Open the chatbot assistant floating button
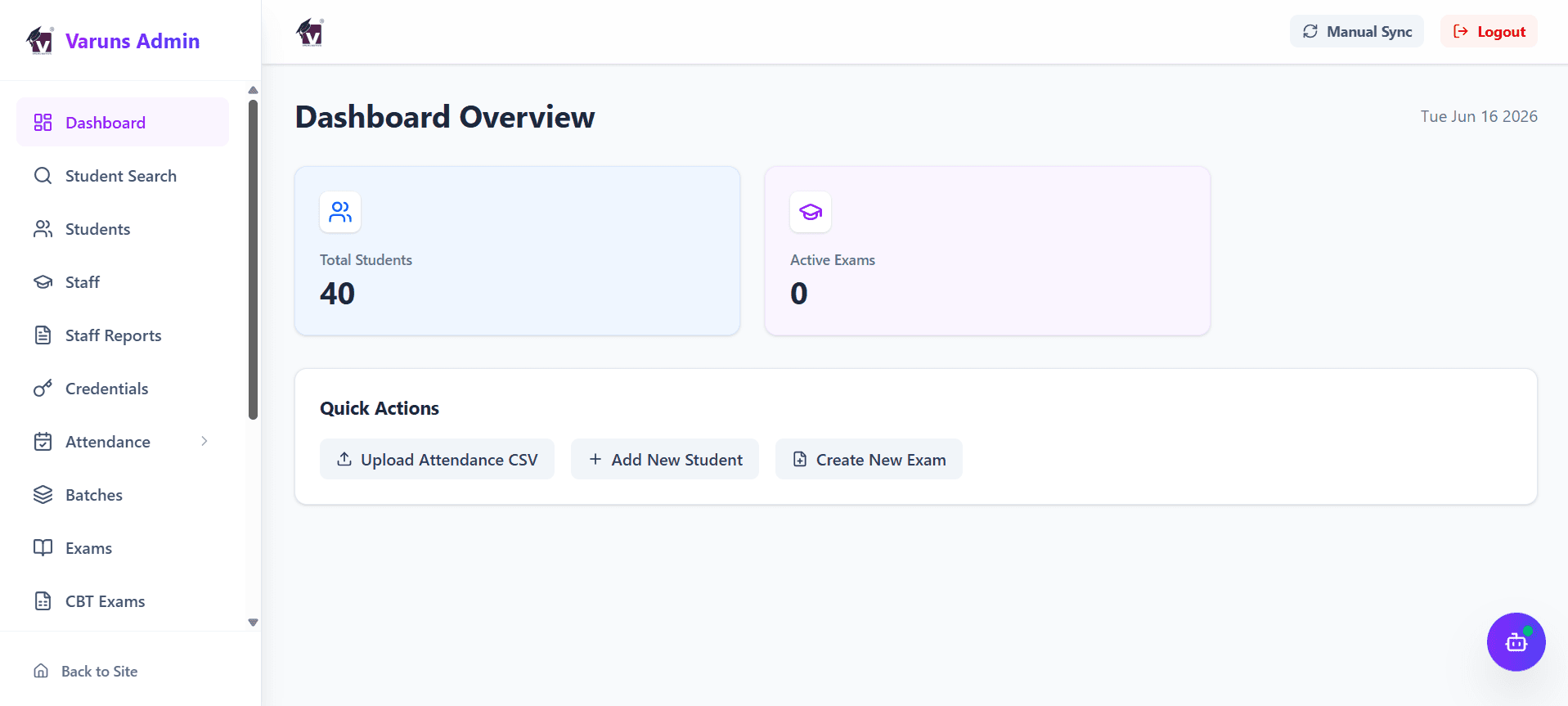 pos(1516,642)
